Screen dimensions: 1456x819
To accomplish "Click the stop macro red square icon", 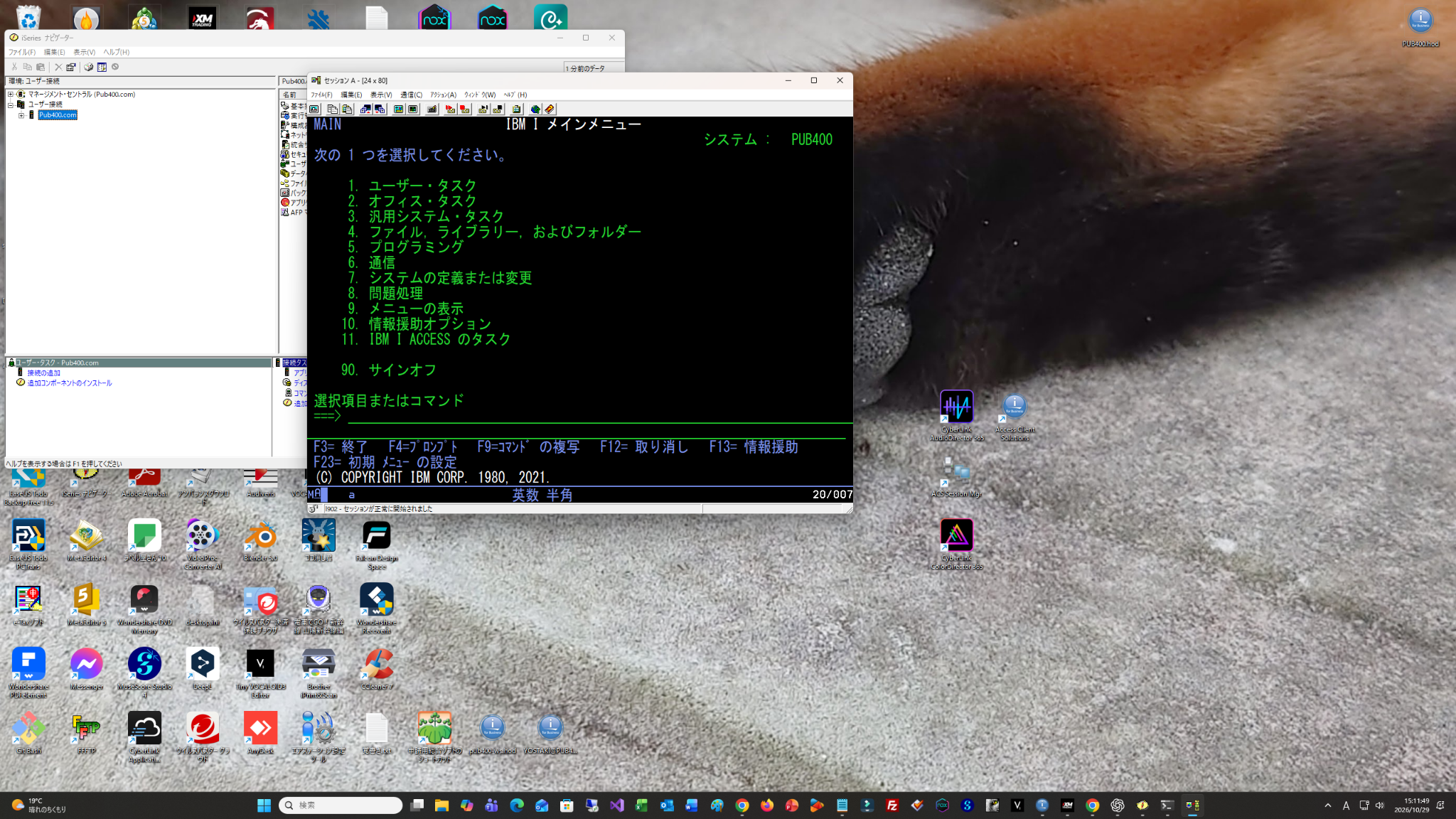I will click(465, 109).
